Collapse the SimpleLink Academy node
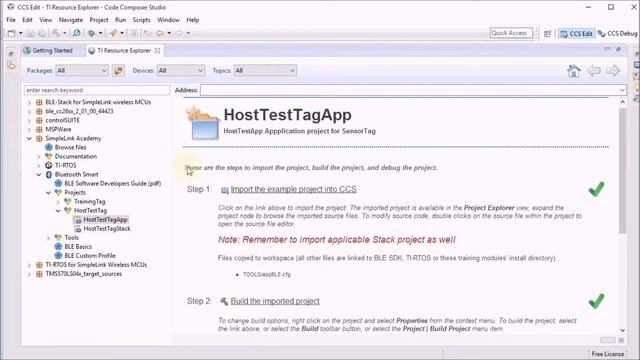 29,138
